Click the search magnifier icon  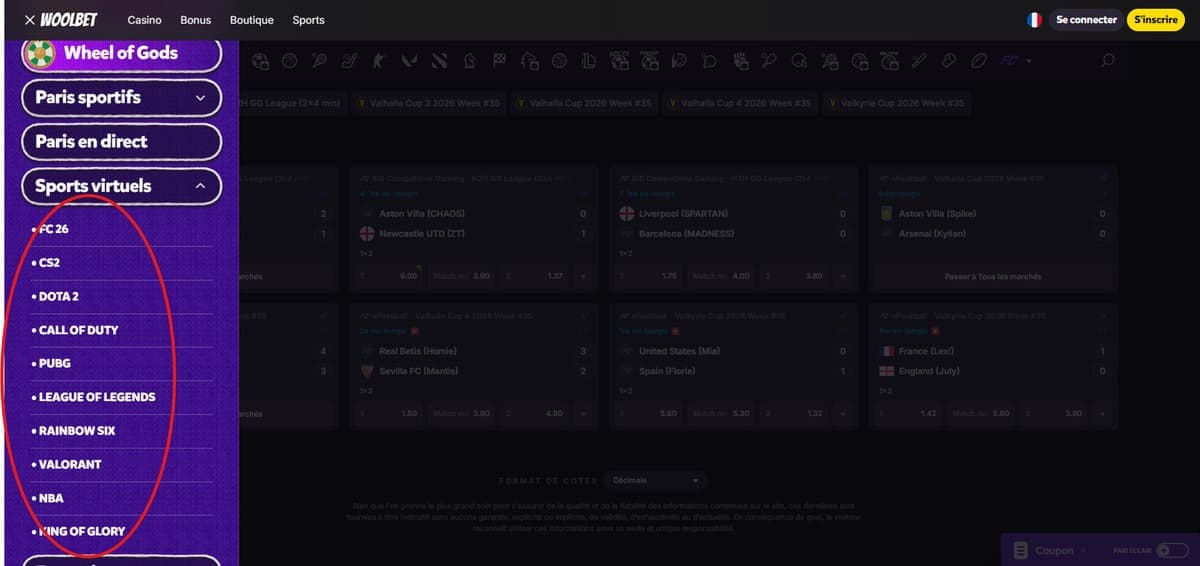(1107, 61)
